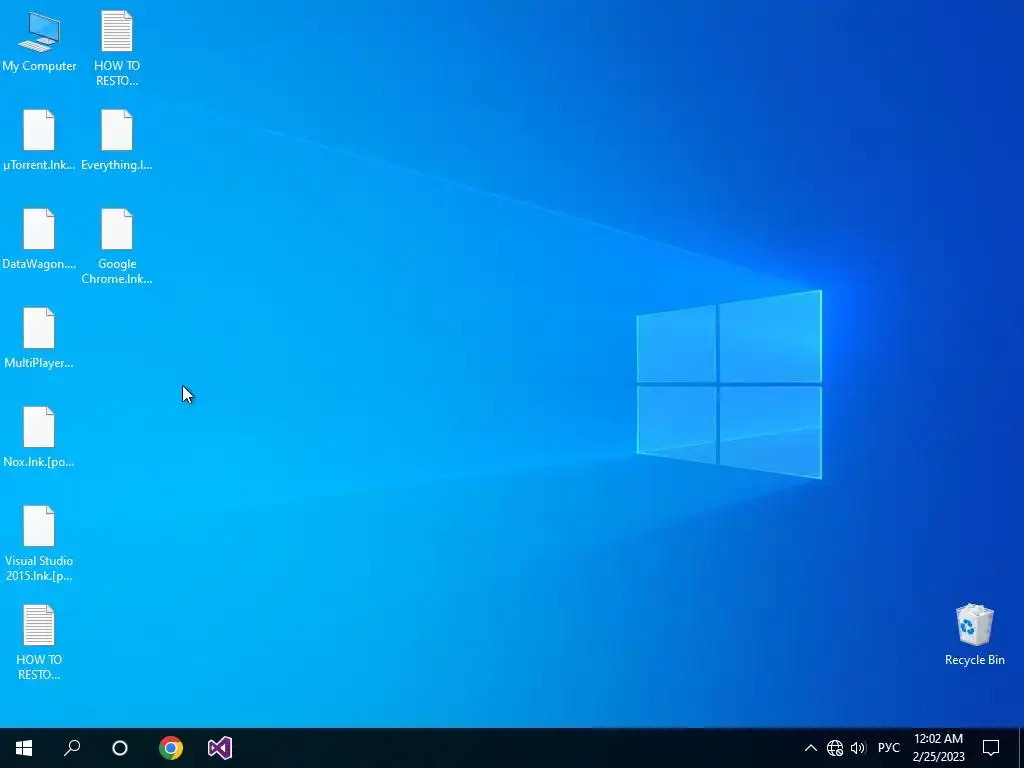Open network status tray icon
This screenshot has height=768, width=1024.
pyautogui.click(x=835, y=748)
